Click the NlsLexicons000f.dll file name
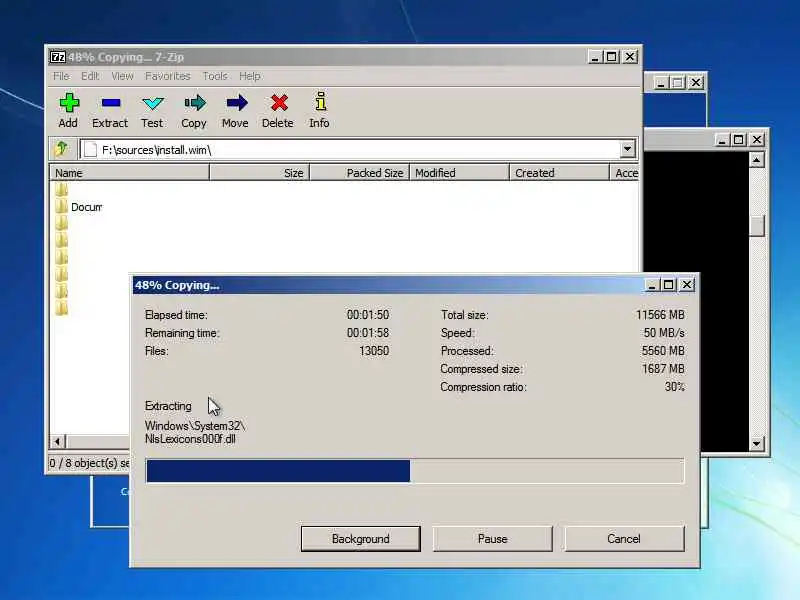Screen dimensions: 800x600 click(190, 439)
